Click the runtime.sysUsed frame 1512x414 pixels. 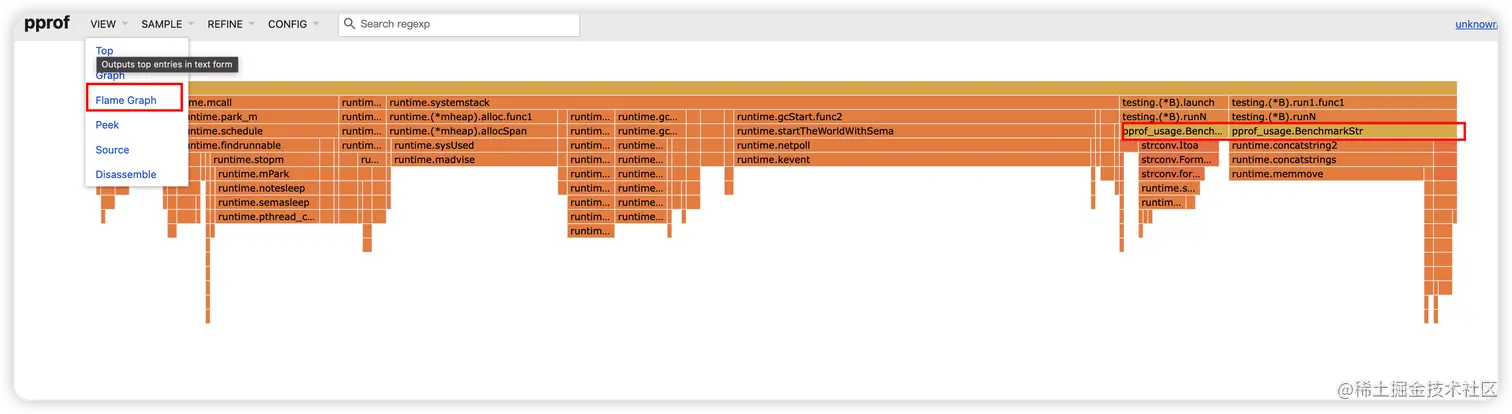[474, 145]
